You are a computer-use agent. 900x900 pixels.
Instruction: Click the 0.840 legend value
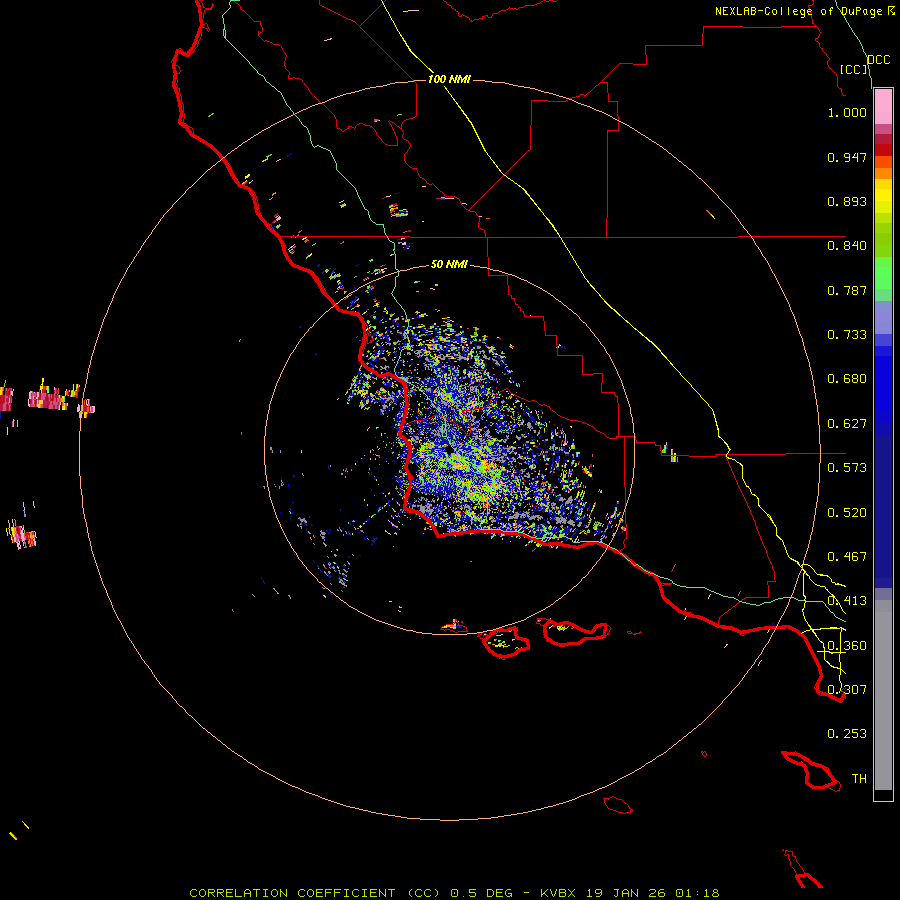[x=847, y=246]
